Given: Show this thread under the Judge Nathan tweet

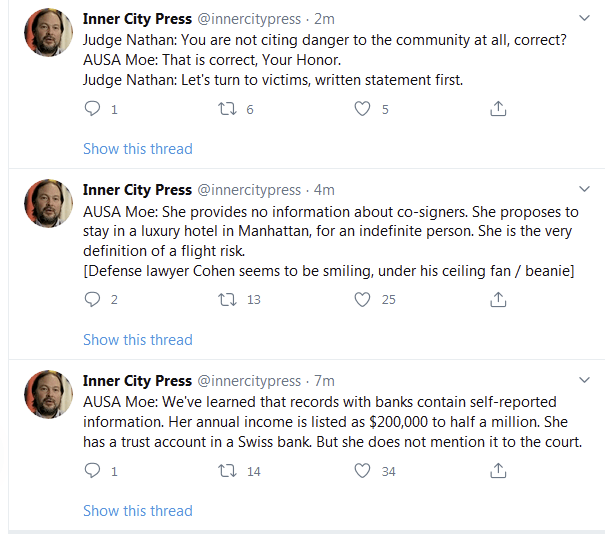Looking at the screenshot, I should tap(138, 149).
